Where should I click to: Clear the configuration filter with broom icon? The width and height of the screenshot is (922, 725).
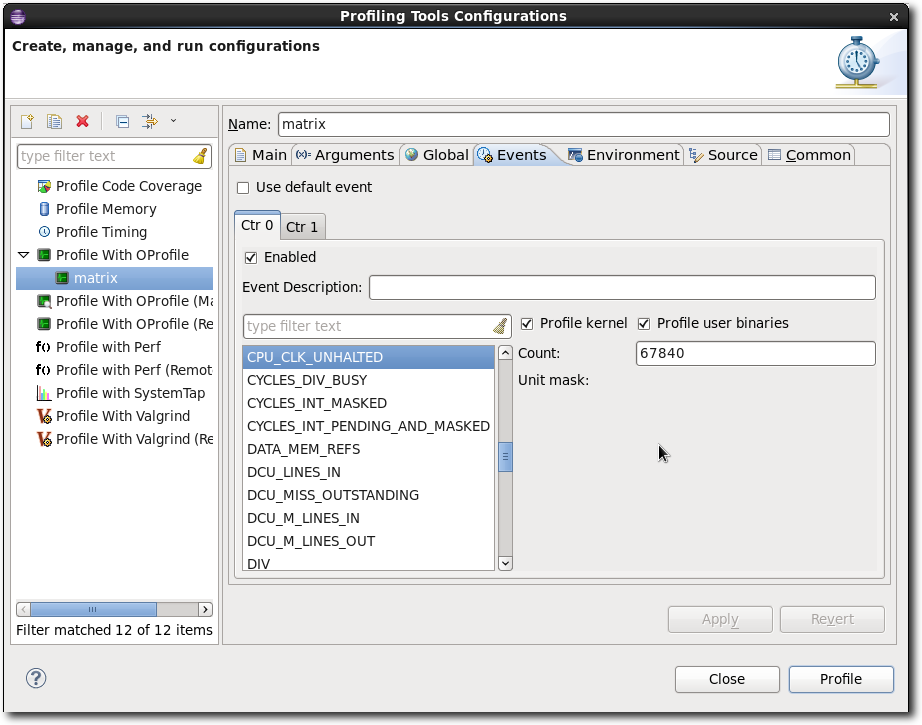pos(200,156)
